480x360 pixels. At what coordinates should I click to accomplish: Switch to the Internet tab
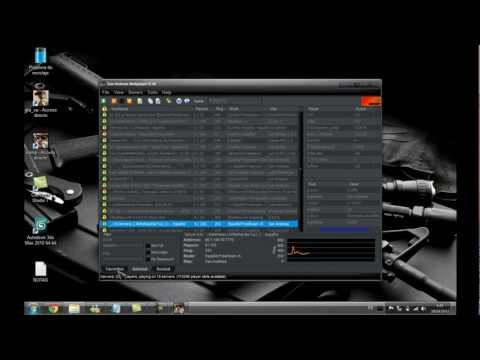tap(140, 269)
